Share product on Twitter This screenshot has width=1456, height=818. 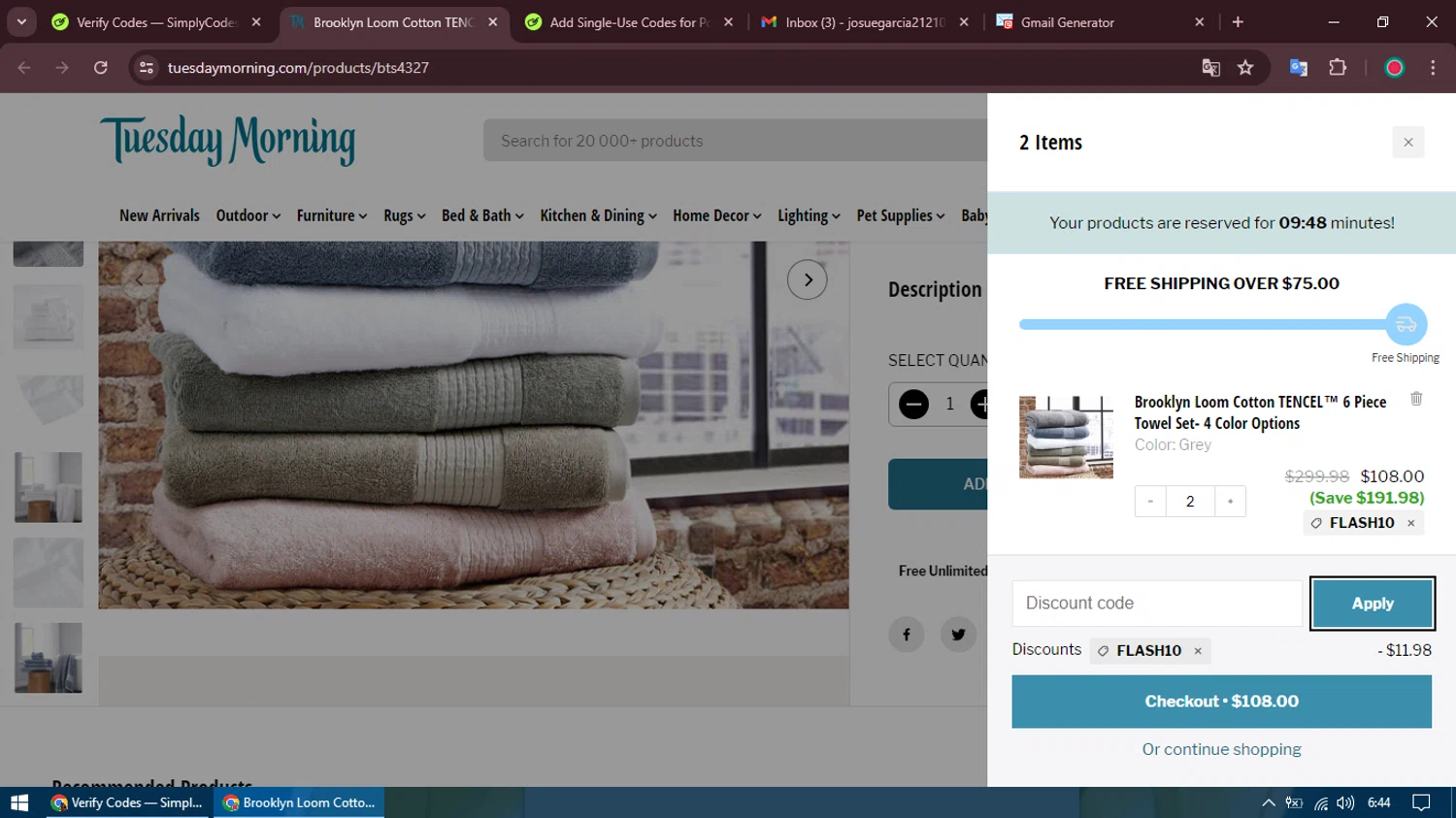click(958, 635)
